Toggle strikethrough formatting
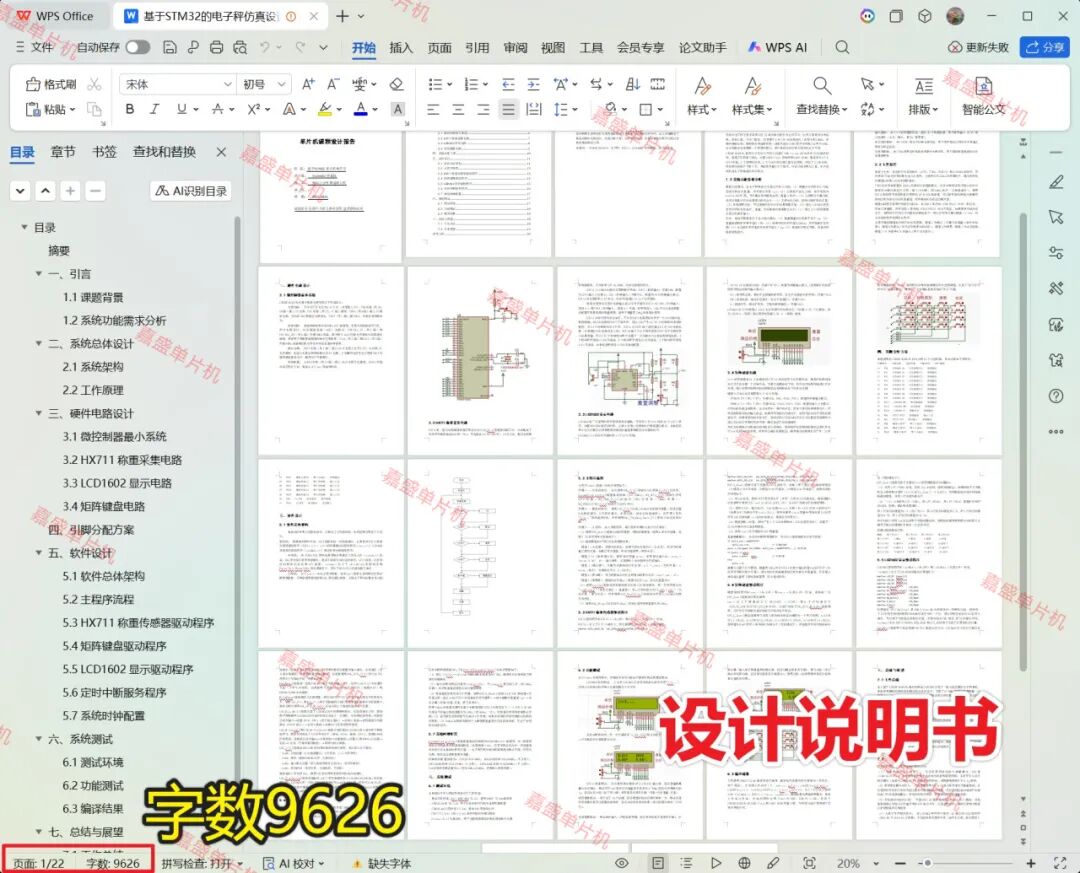 (218, 109)
